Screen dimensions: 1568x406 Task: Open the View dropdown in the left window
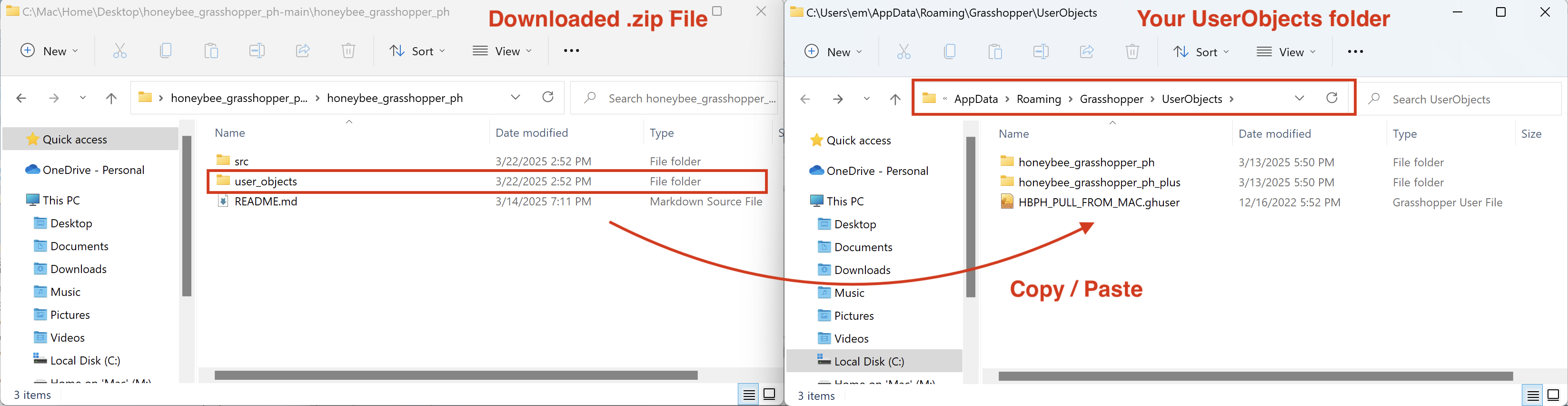502,51
